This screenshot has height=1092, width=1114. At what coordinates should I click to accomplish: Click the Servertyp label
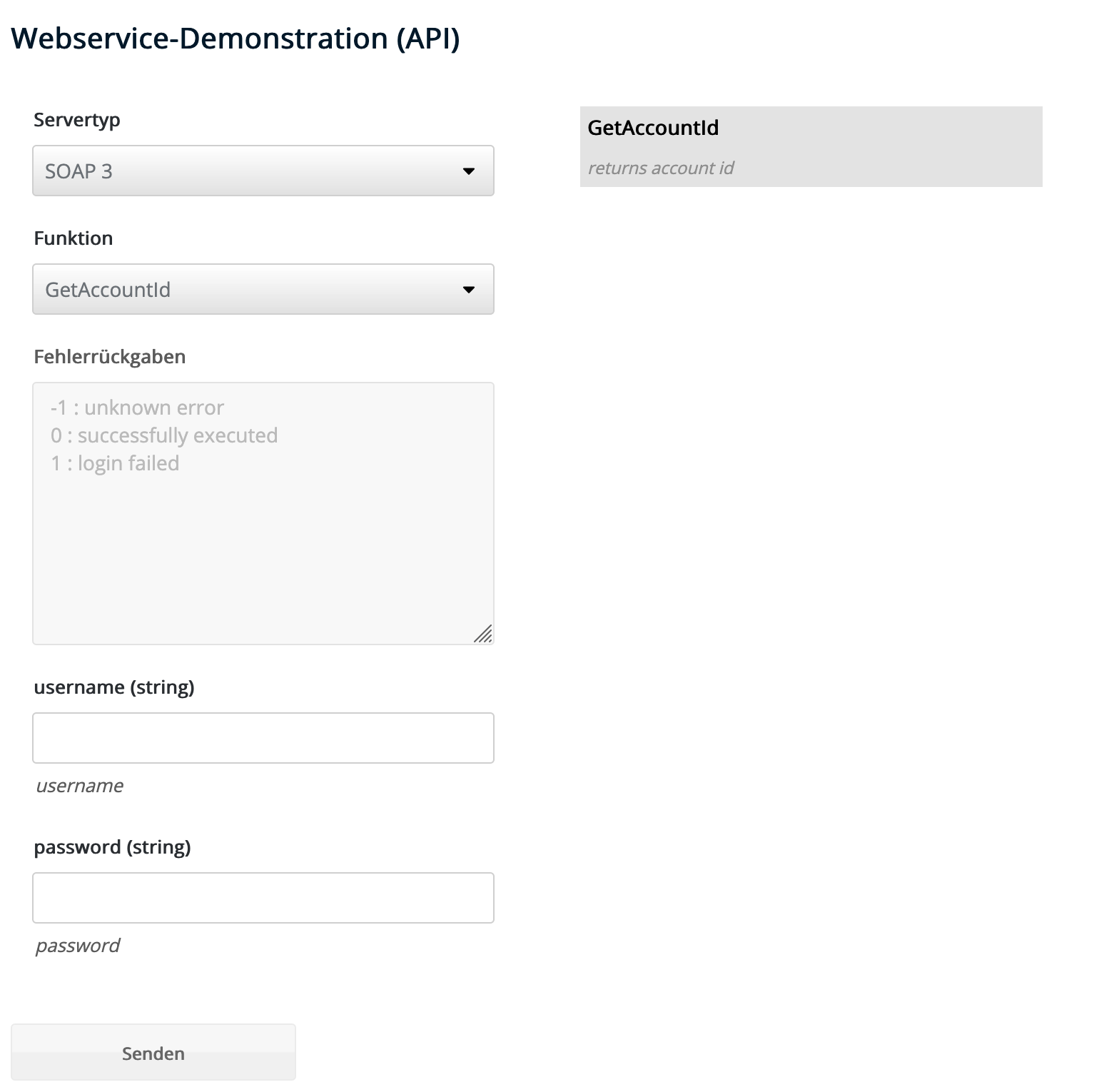[x=76, y=120]
